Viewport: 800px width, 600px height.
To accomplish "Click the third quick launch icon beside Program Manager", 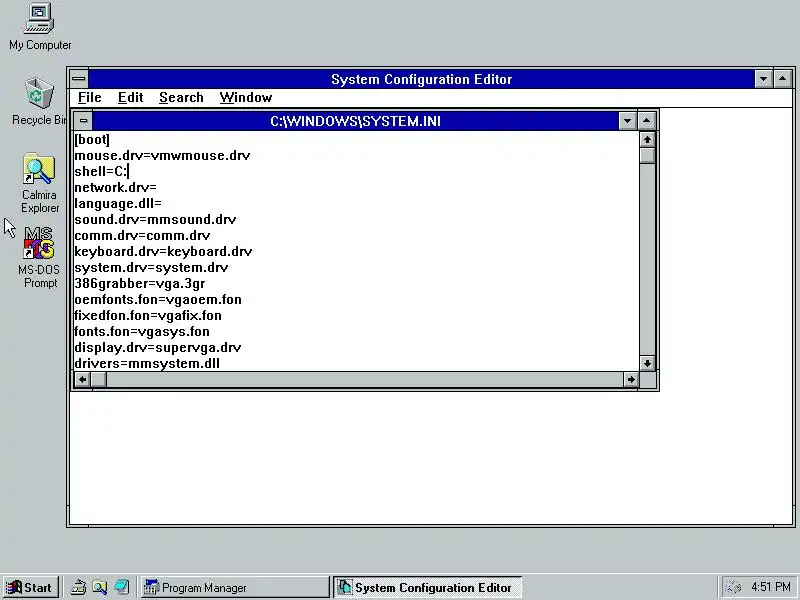I will [121, 588].
